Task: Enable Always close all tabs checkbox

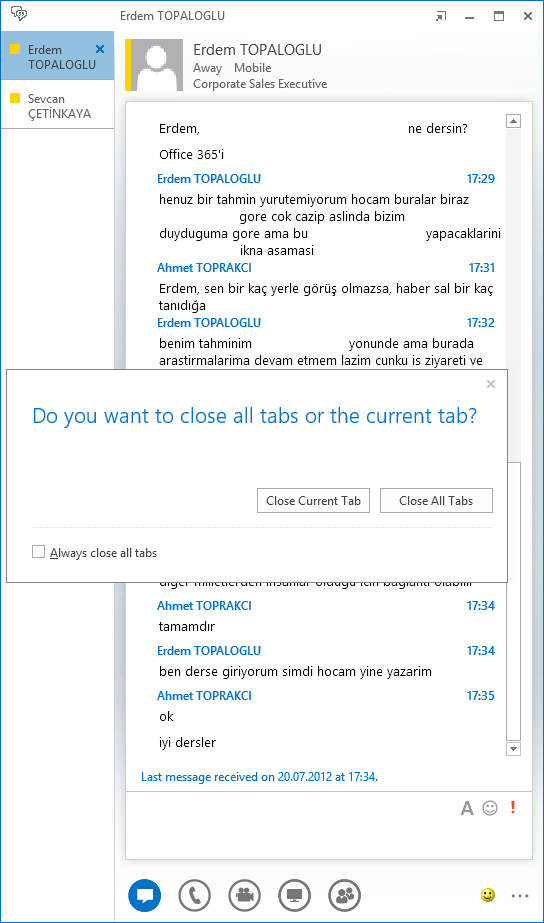Action: pos(38,552)
